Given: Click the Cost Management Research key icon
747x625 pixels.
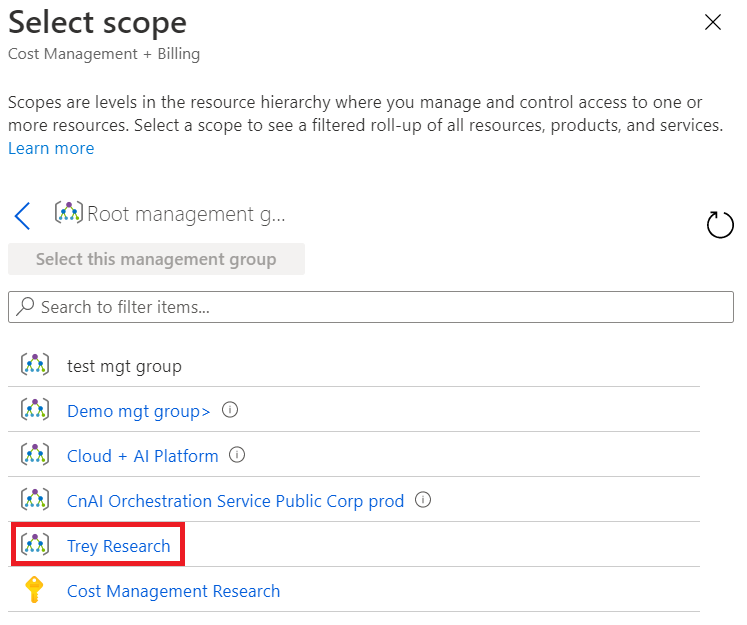Looking at the screenshot, I should coord(35,591).
